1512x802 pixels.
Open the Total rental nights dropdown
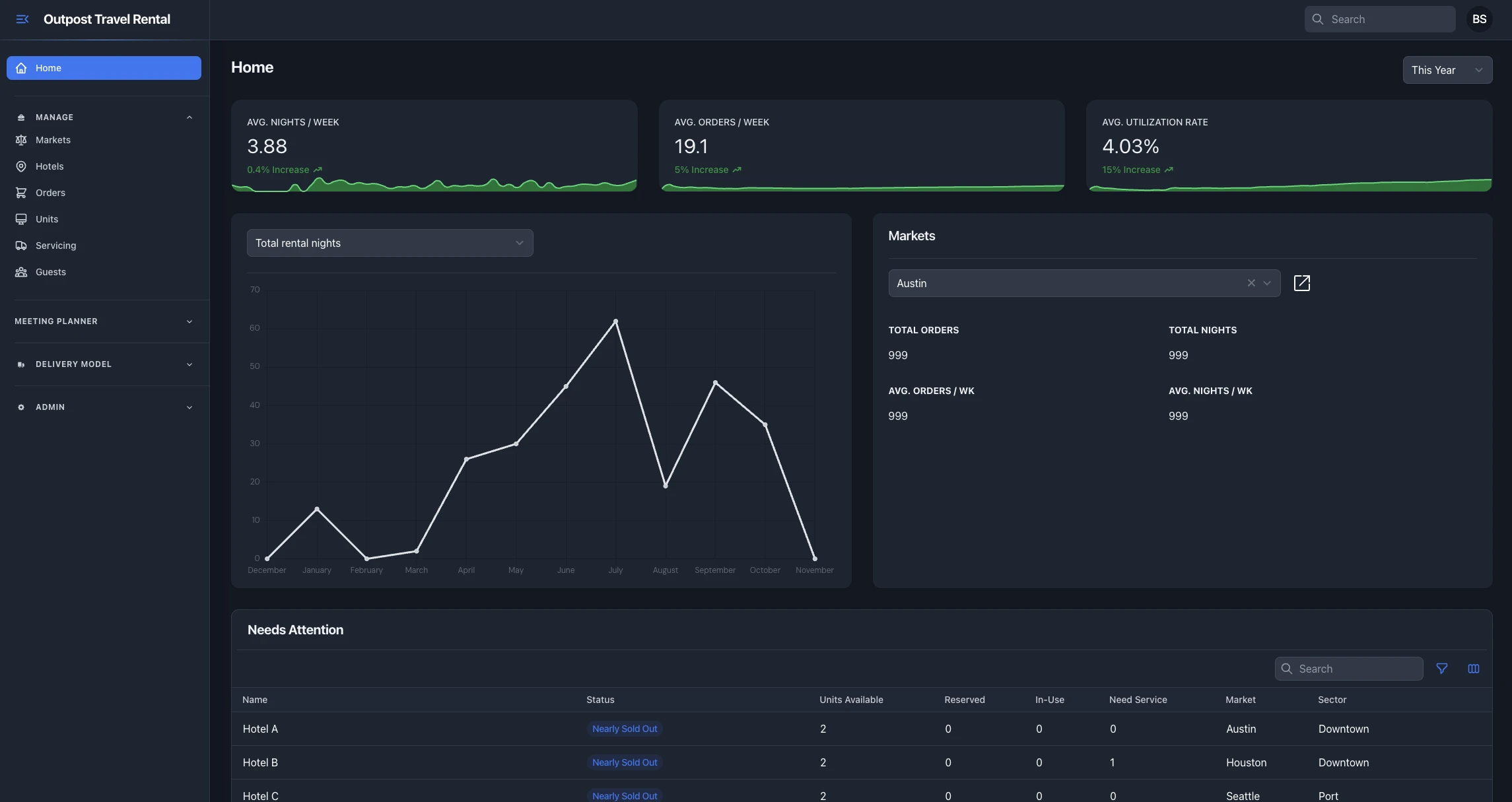[x=390, y=243]
